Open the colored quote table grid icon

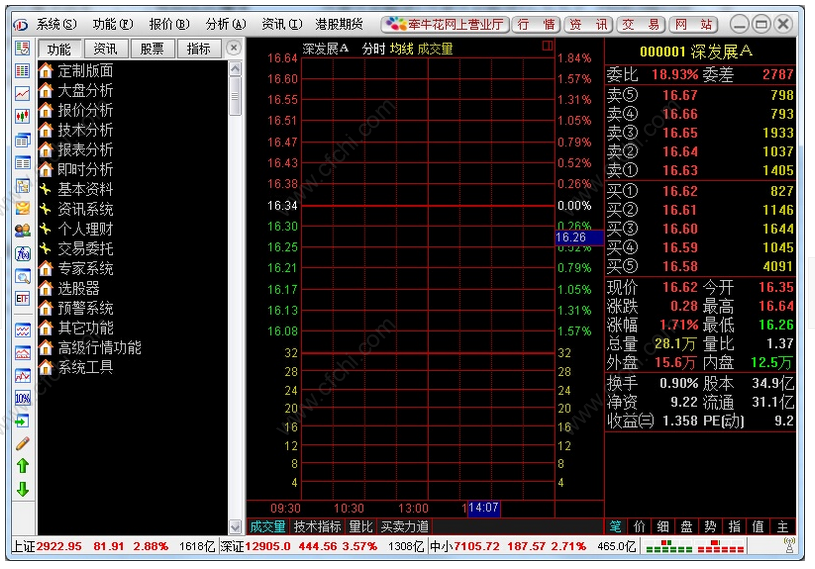coord(22,71)
